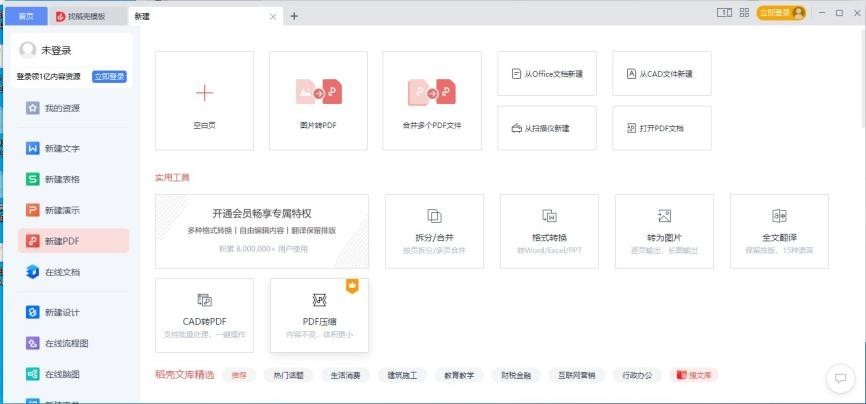
Task: Click the teal 在线脑图 icon
Action: tap(33, 374)
